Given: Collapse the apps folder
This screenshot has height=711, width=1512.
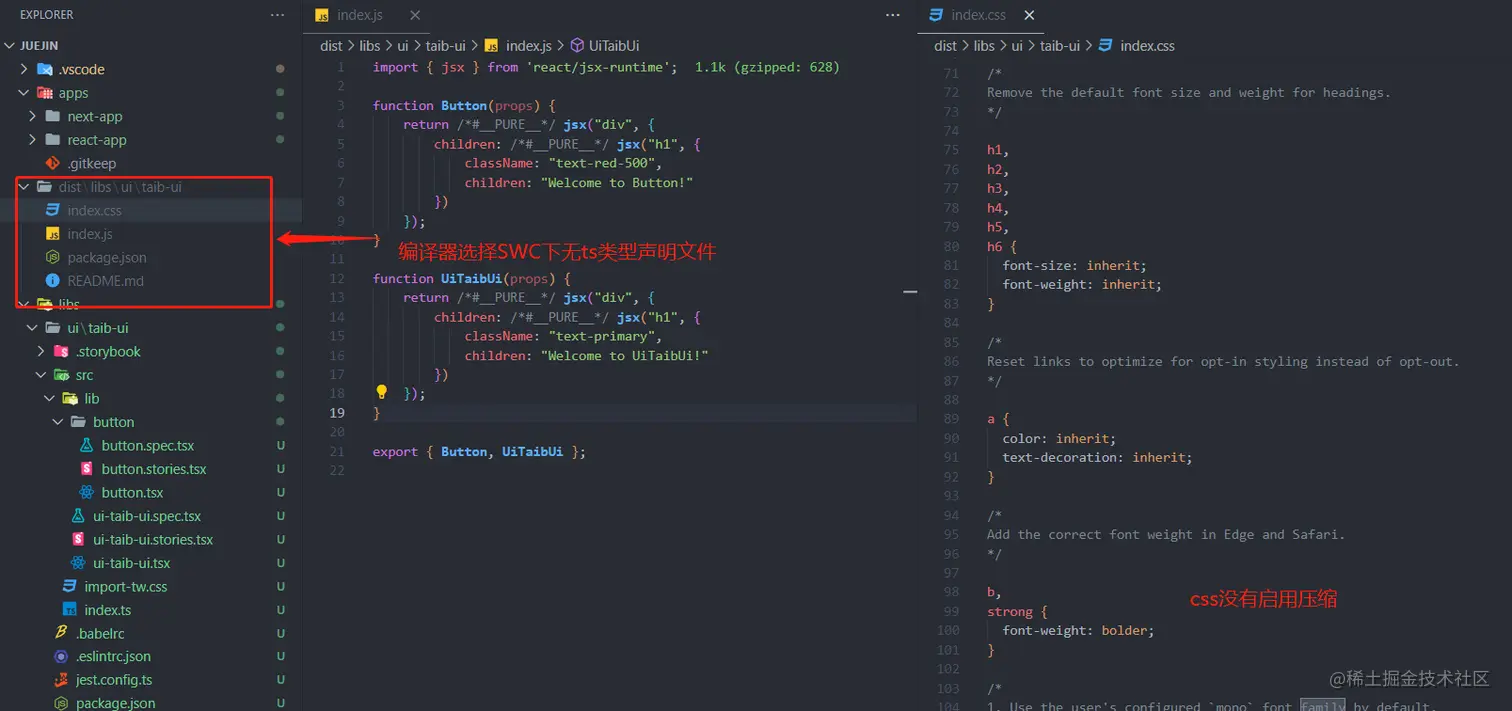Looking at the screenshot, I should click(24, 93).
